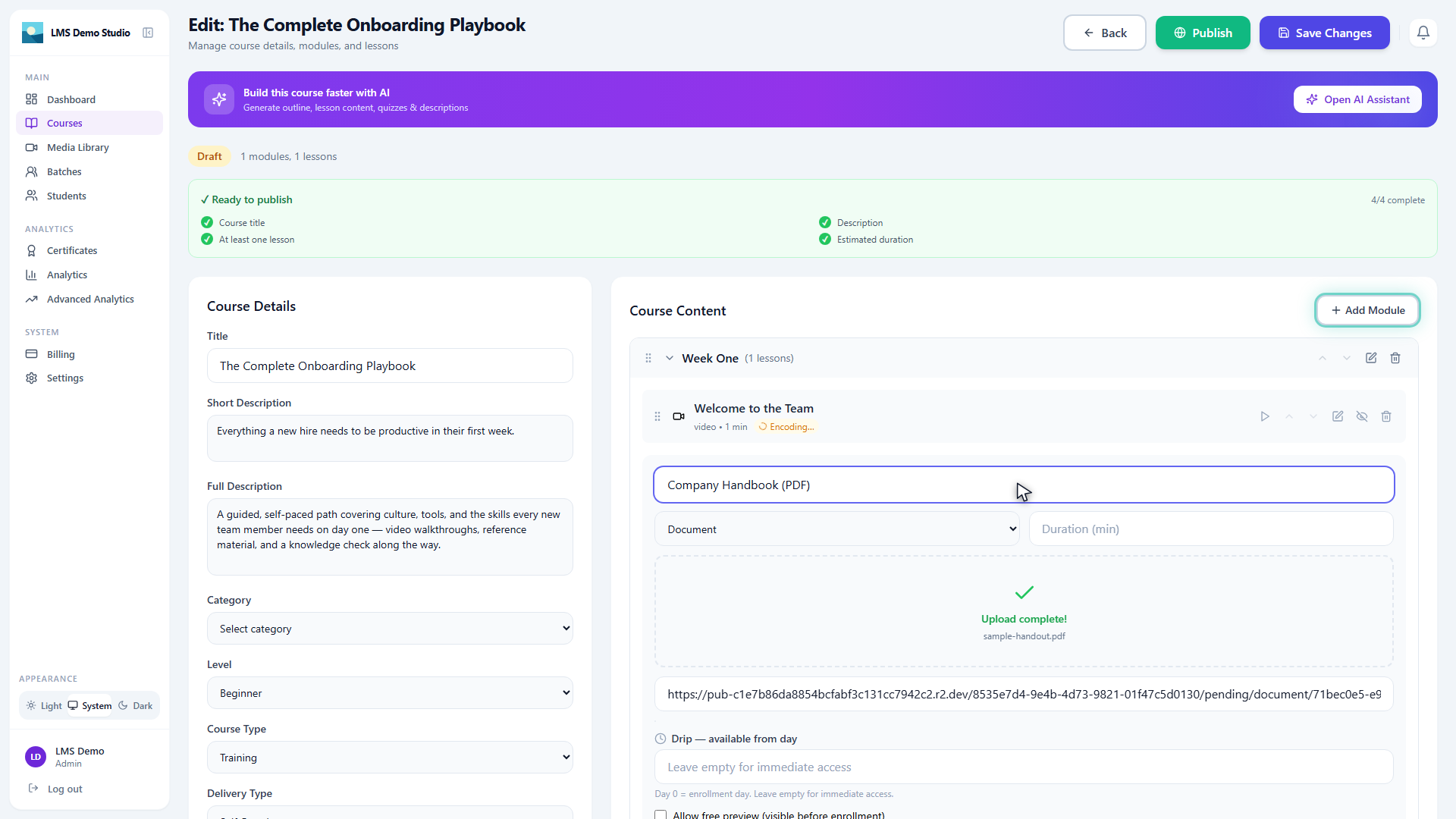Viewport: 1456px width, 819px height.
Task: Collapse the Week One module chevron
Action: pos(670,358)
